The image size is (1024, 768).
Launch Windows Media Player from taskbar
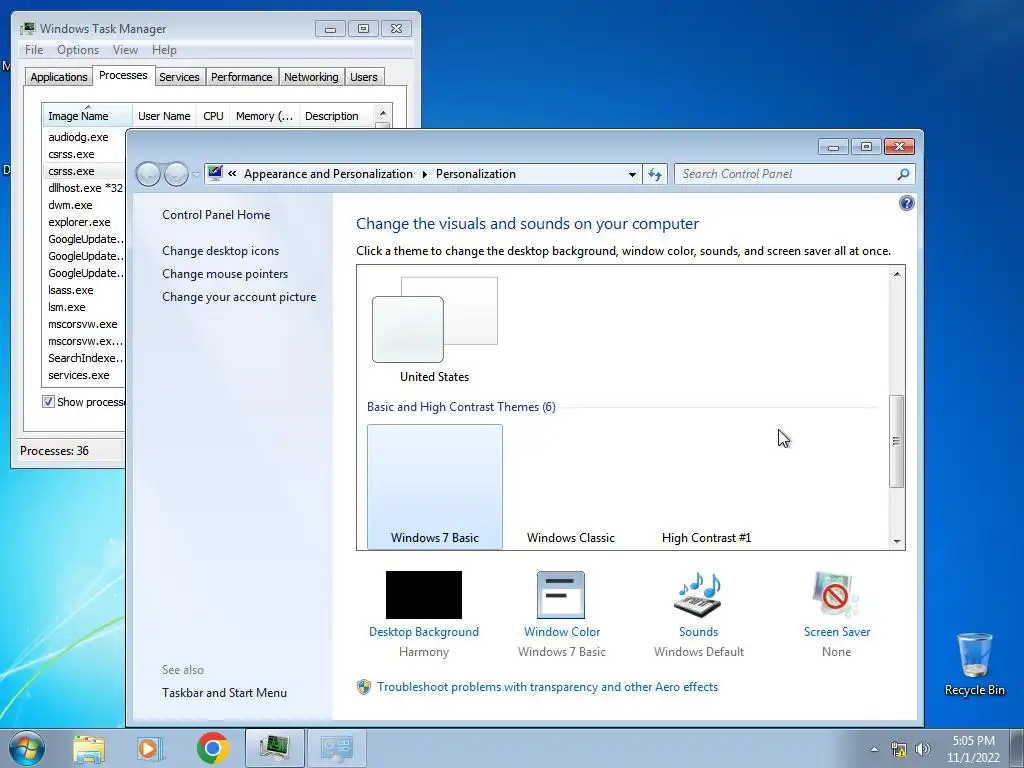click(x=149, y=748)
